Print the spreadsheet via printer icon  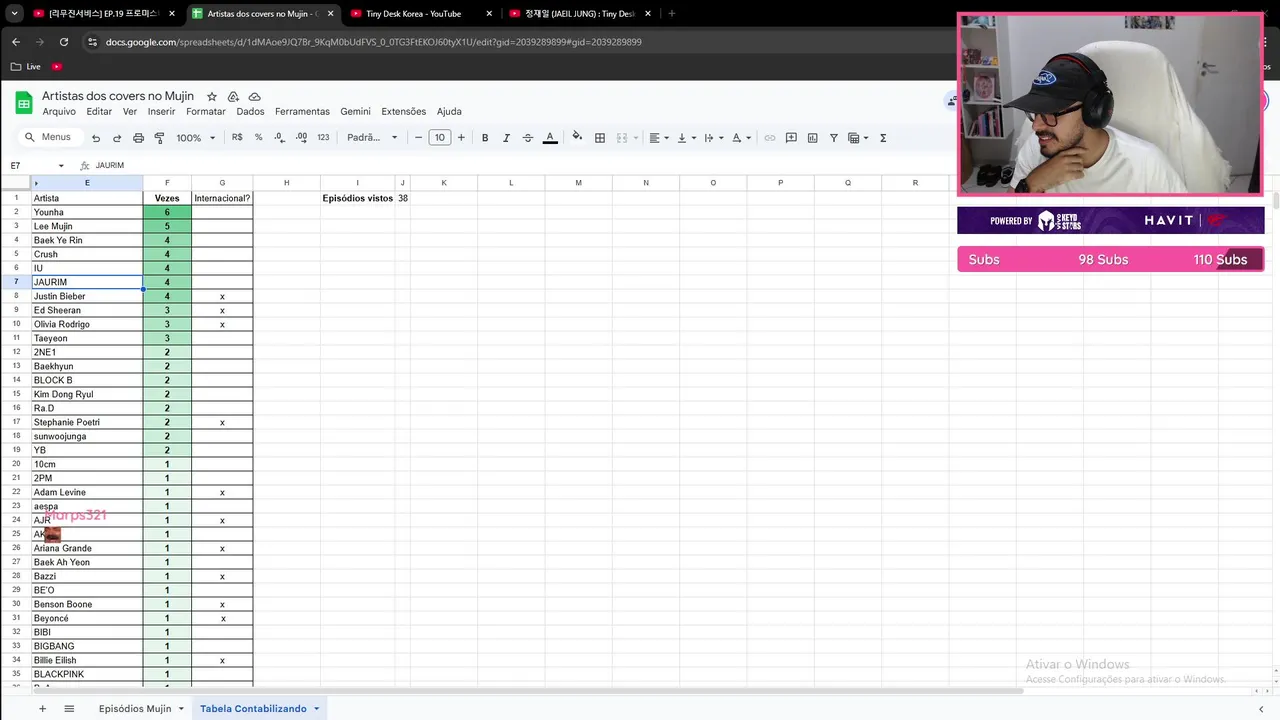coord(138,138)
